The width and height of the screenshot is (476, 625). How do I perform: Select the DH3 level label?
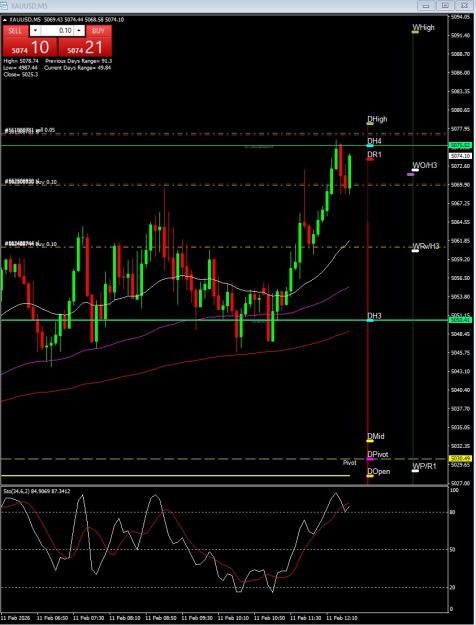click(374, 316)
